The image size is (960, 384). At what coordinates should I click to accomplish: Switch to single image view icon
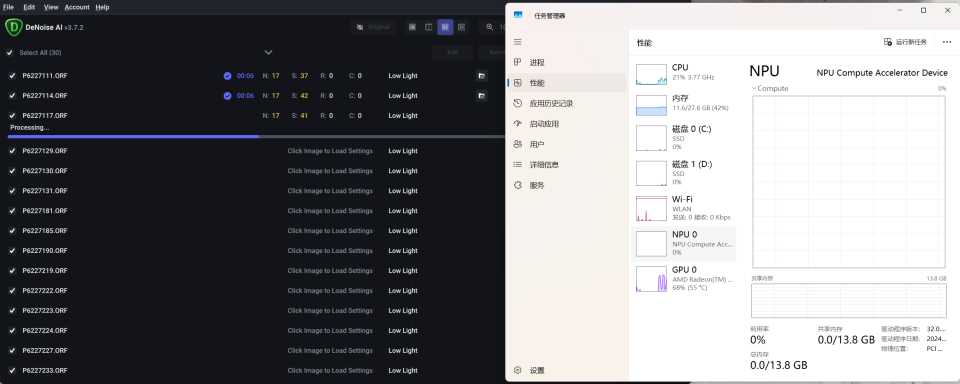point(412,27)
